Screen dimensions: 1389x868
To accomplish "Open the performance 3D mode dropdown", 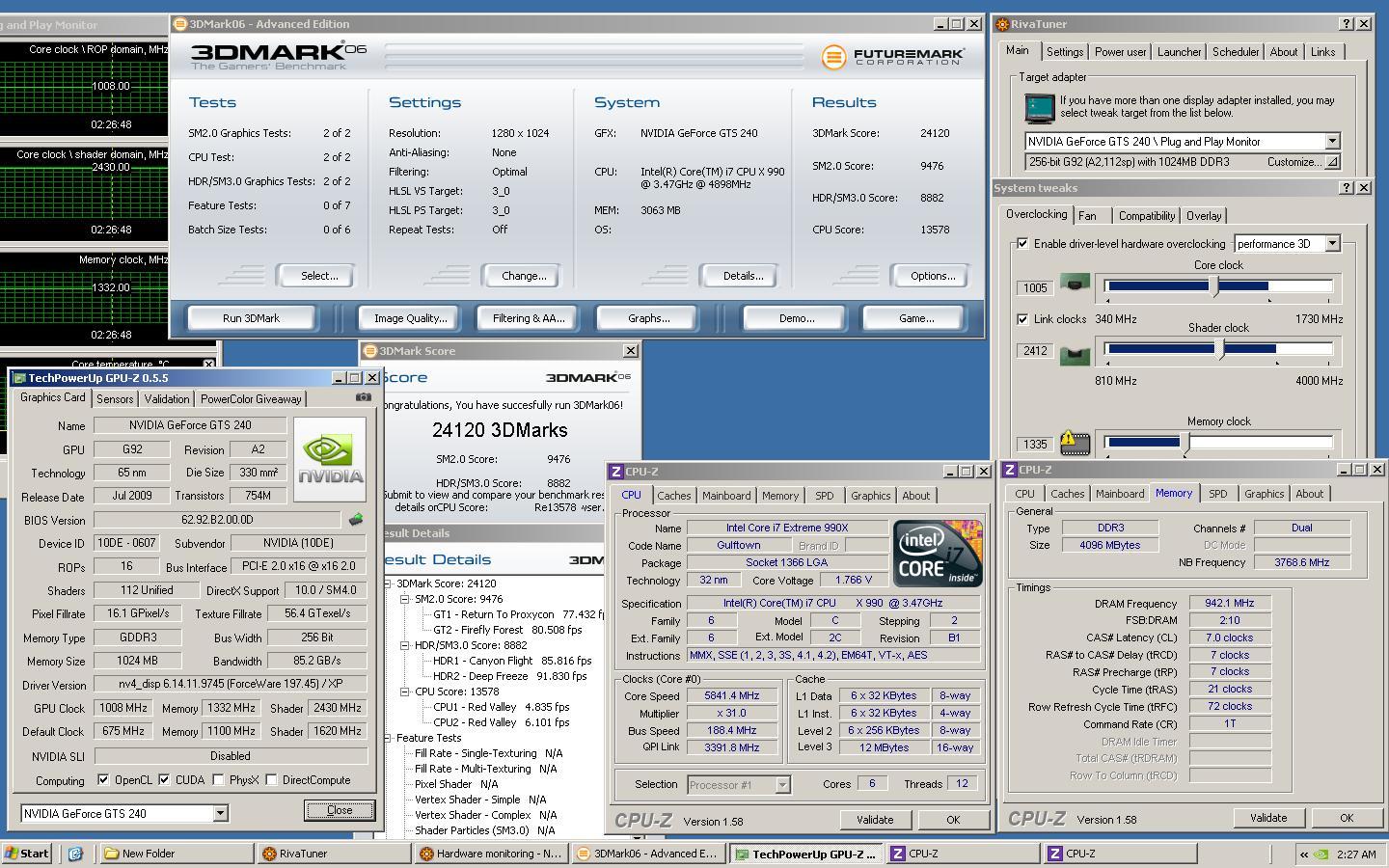I will (x=1332, y=244).
